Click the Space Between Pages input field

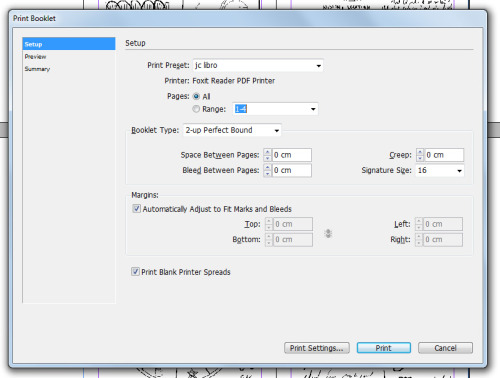pyautogui.click(x=292, y=155)
